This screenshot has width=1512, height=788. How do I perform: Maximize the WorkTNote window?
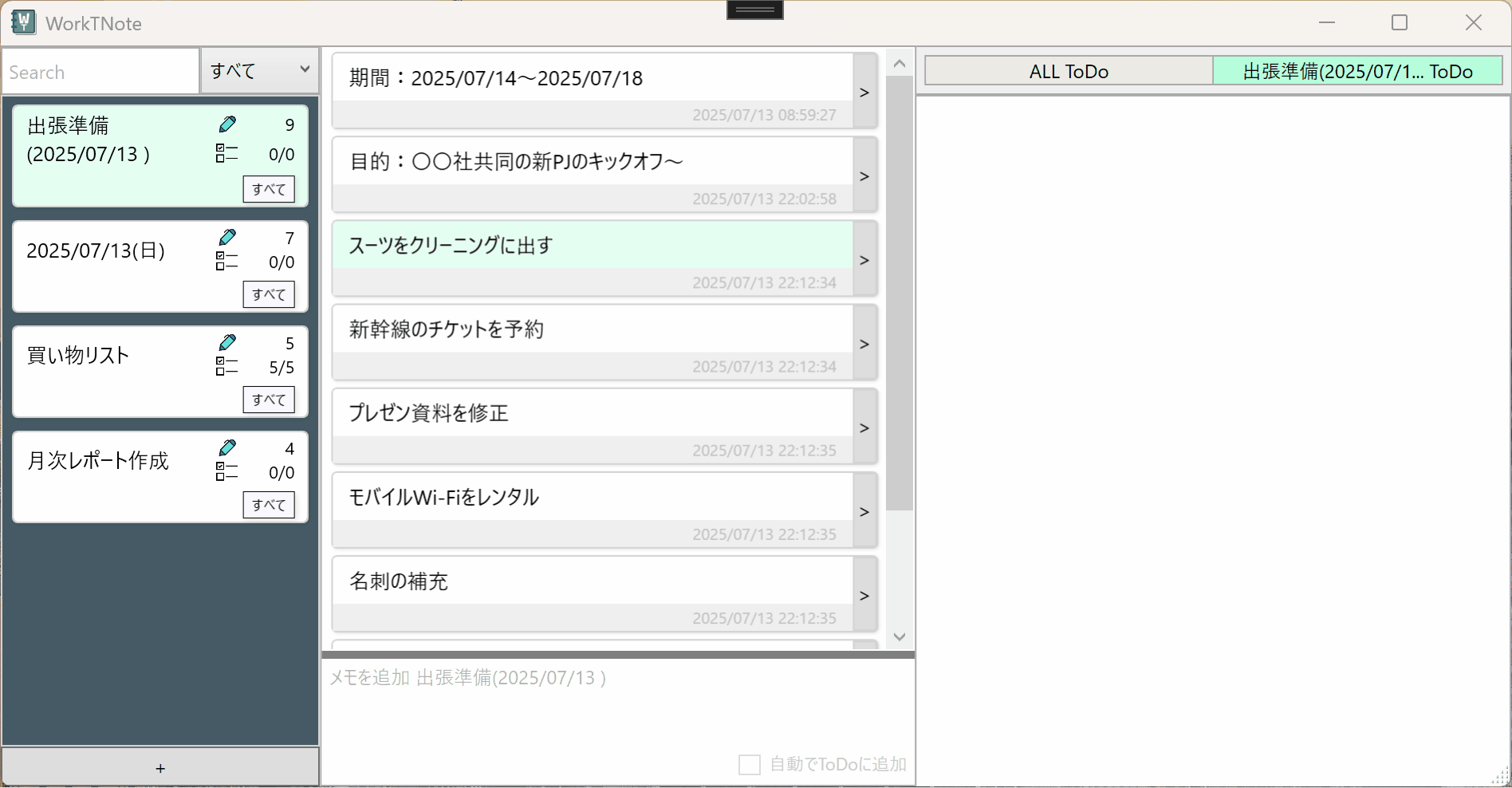(1400, 22)
